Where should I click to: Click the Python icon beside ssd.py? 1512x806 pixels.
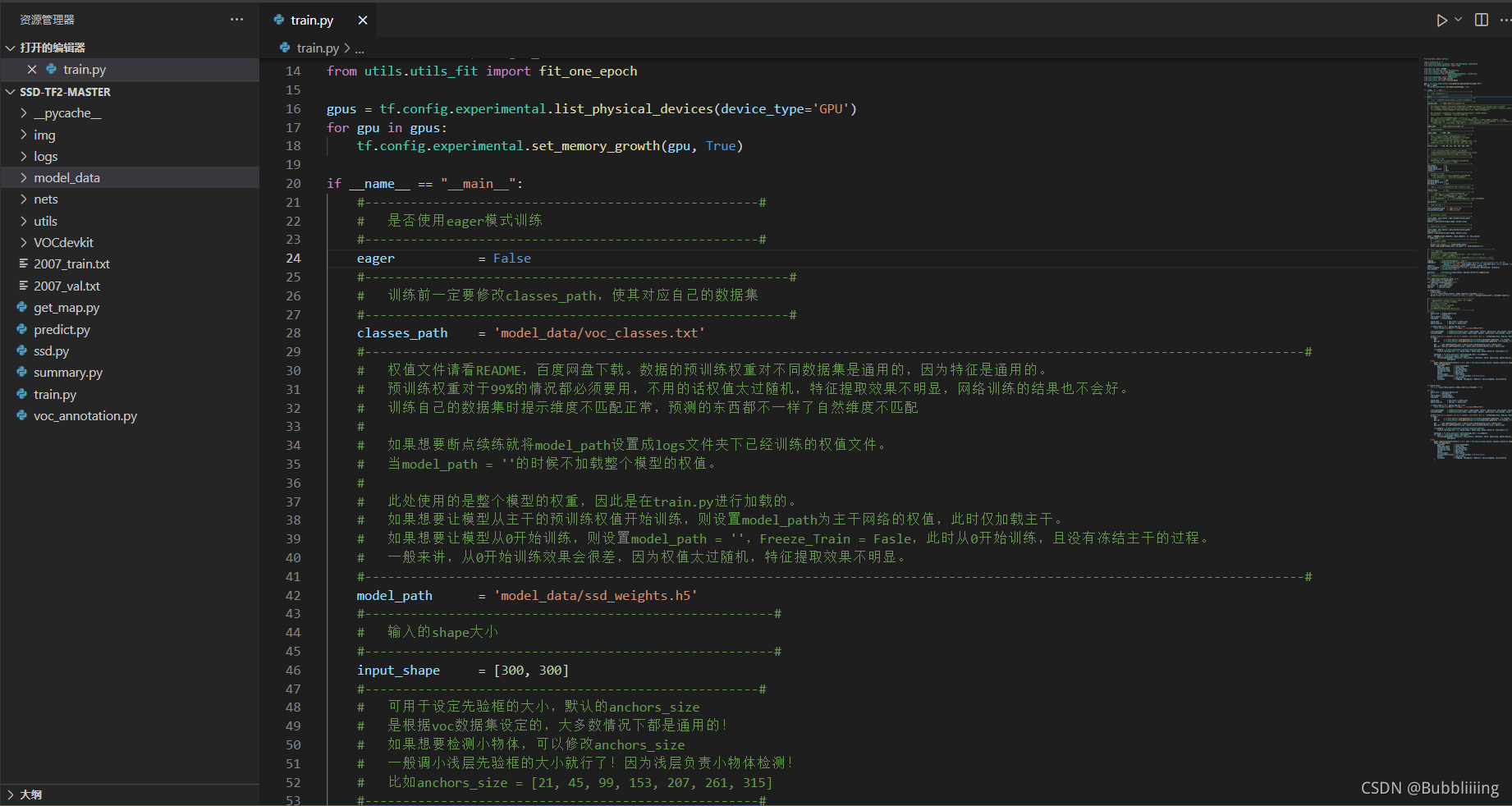point(22,350)
